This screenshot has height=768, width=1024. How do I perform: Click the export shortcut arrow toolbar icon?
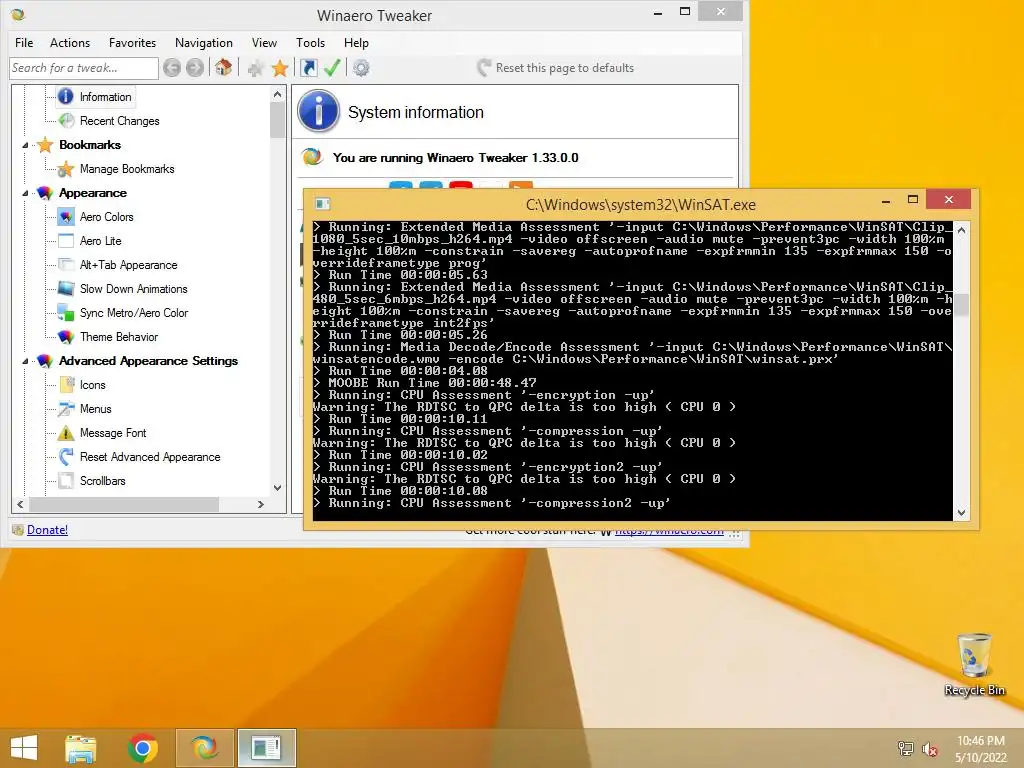308,67
